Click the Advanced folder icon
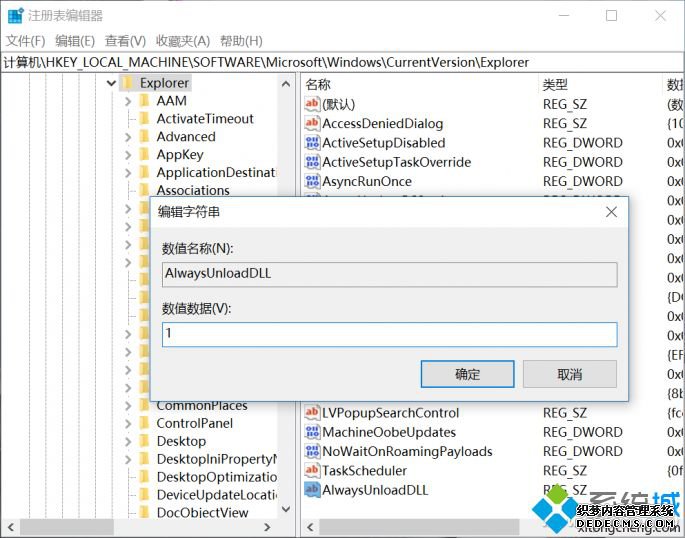685x538 pixels. (x=144, y=136)
